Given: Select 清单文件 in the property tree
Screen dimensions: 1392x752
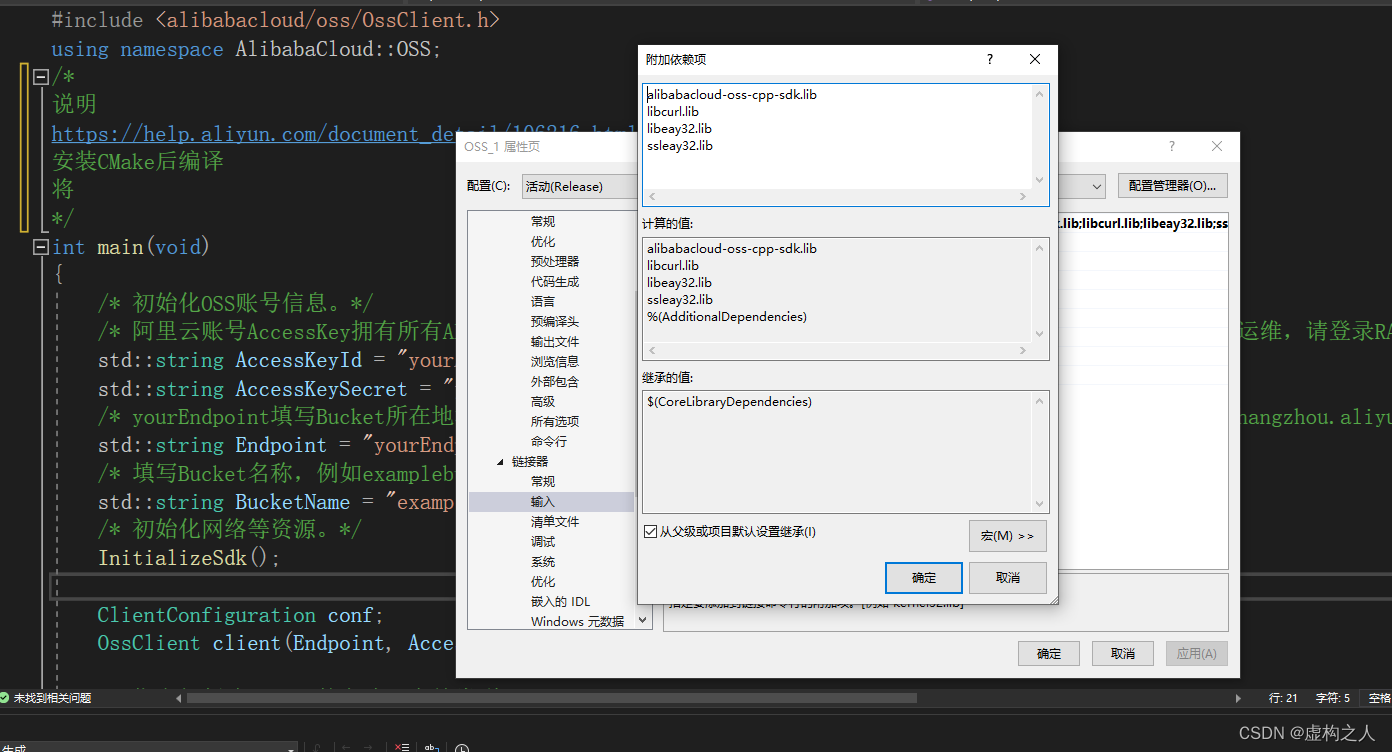Looking at the screenshot, I should [x=555, y=522].
